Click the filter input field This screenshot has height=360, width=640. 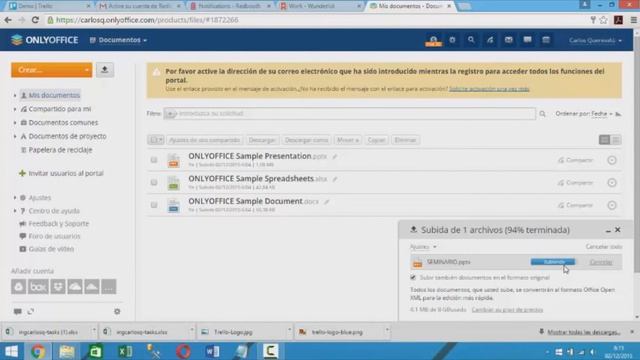(x=349, y=113)
